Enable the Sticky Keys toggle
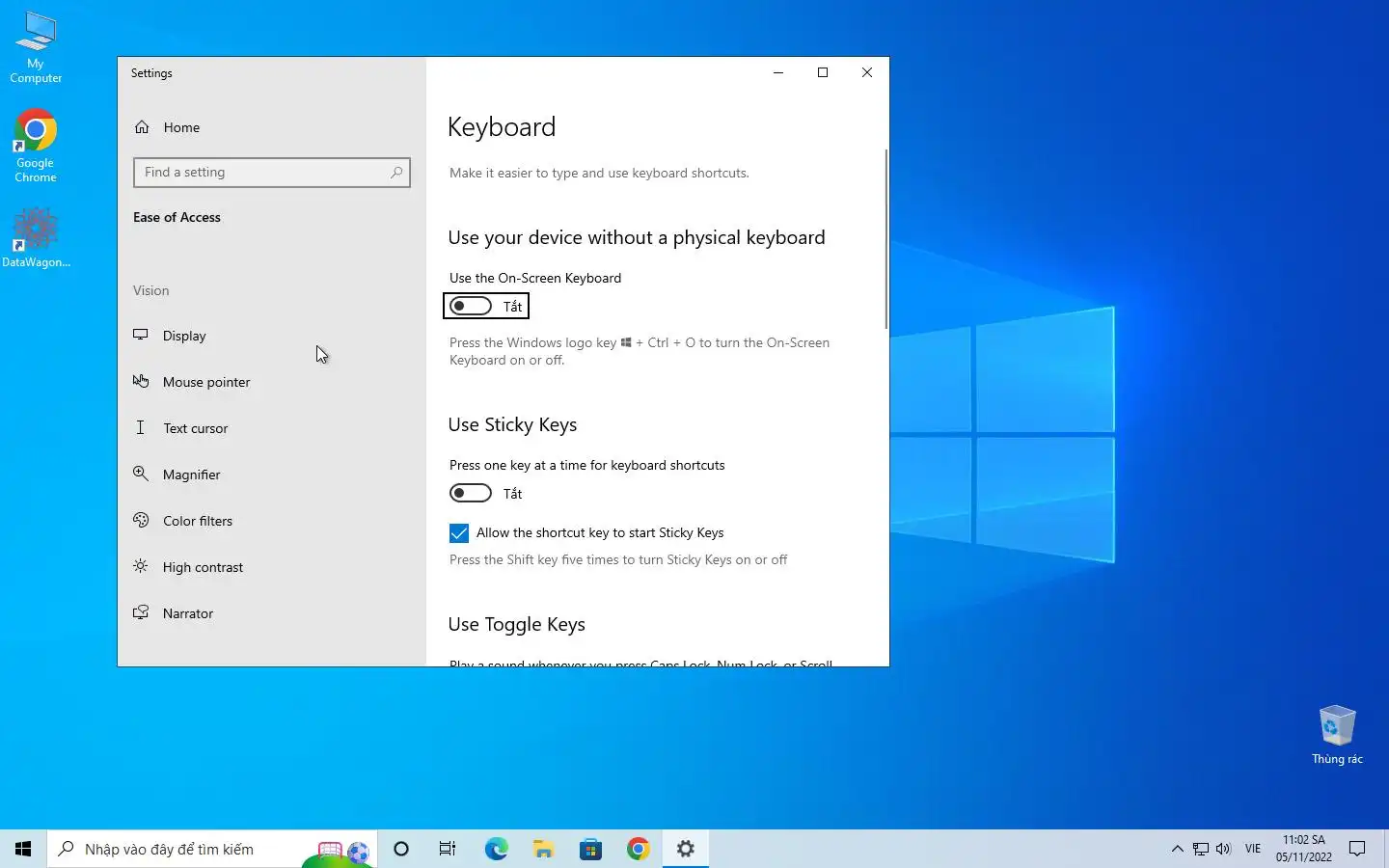This screenshot has height=868, width=1389. pos(471,493)
